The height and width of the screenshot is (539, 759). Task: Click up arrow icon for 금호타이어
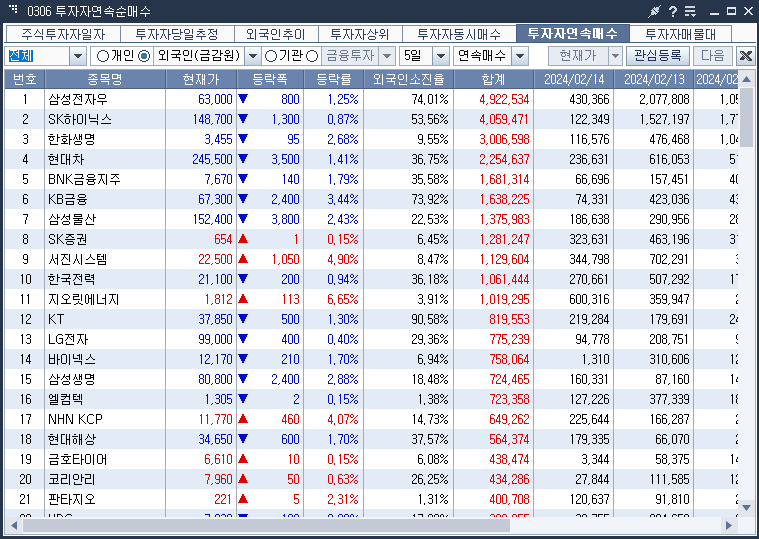tap(243, 459)
